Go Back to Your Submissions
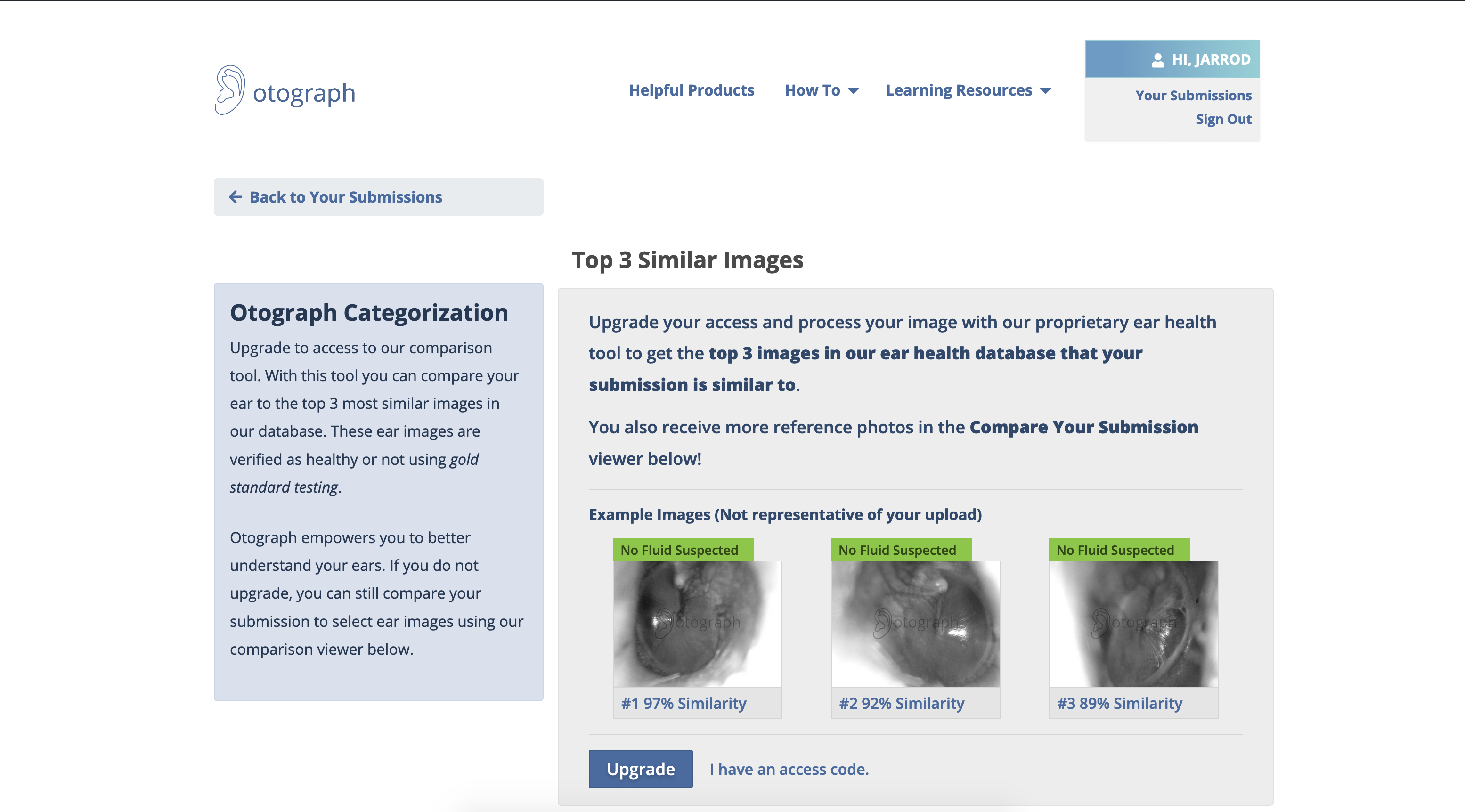 tap(379, 197)
